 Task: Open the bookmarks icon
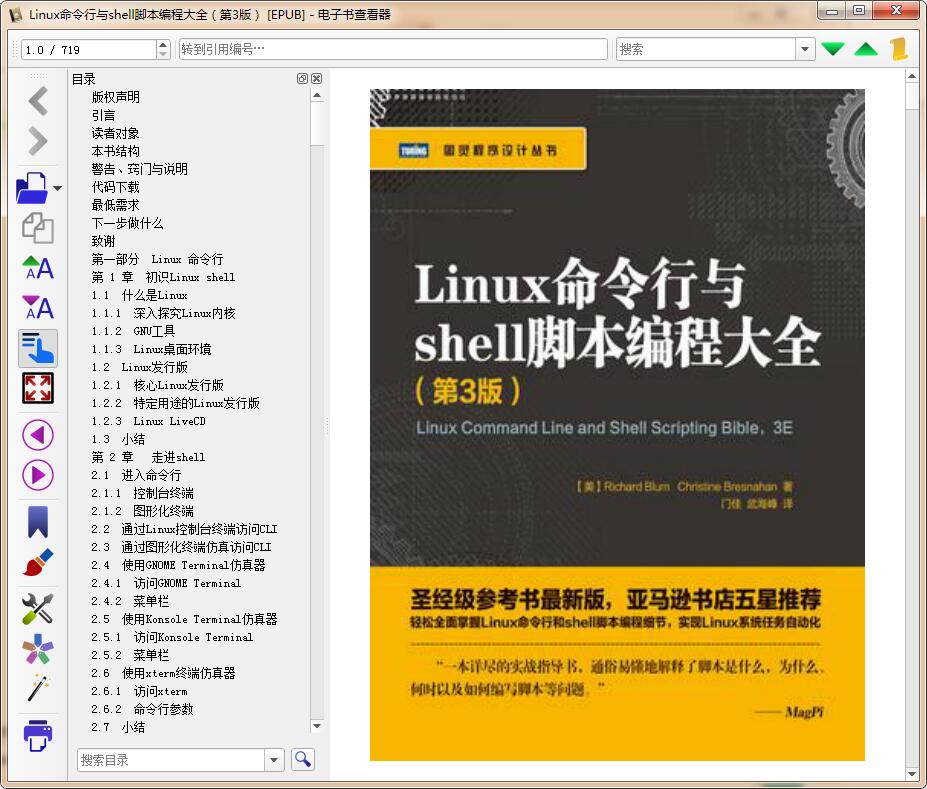coord(38,522)
